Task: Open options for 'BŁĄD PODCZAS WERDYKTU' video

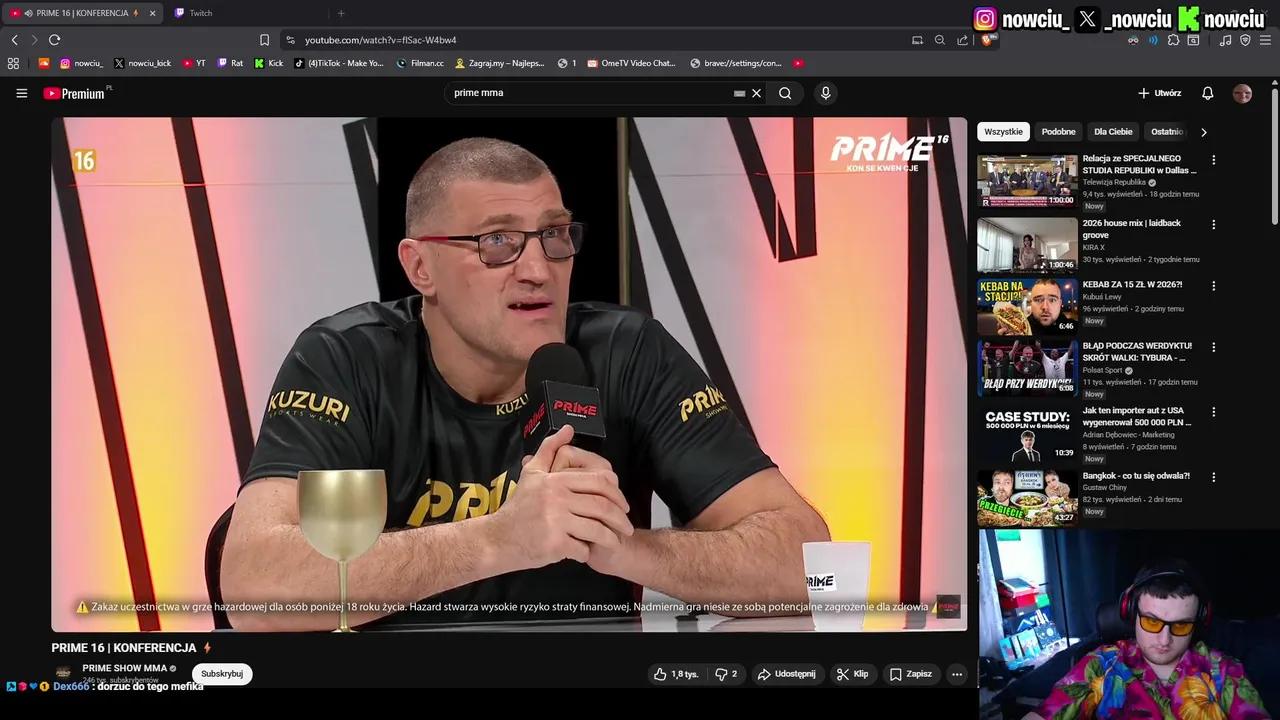Action: tap(1213, 347)
